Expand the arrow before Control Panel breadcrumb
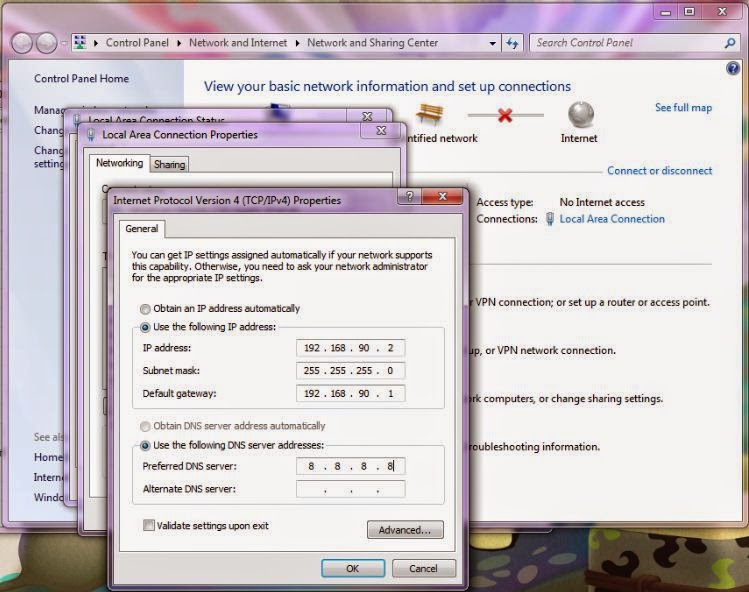The image size is (749, 592). coord(96,43)
